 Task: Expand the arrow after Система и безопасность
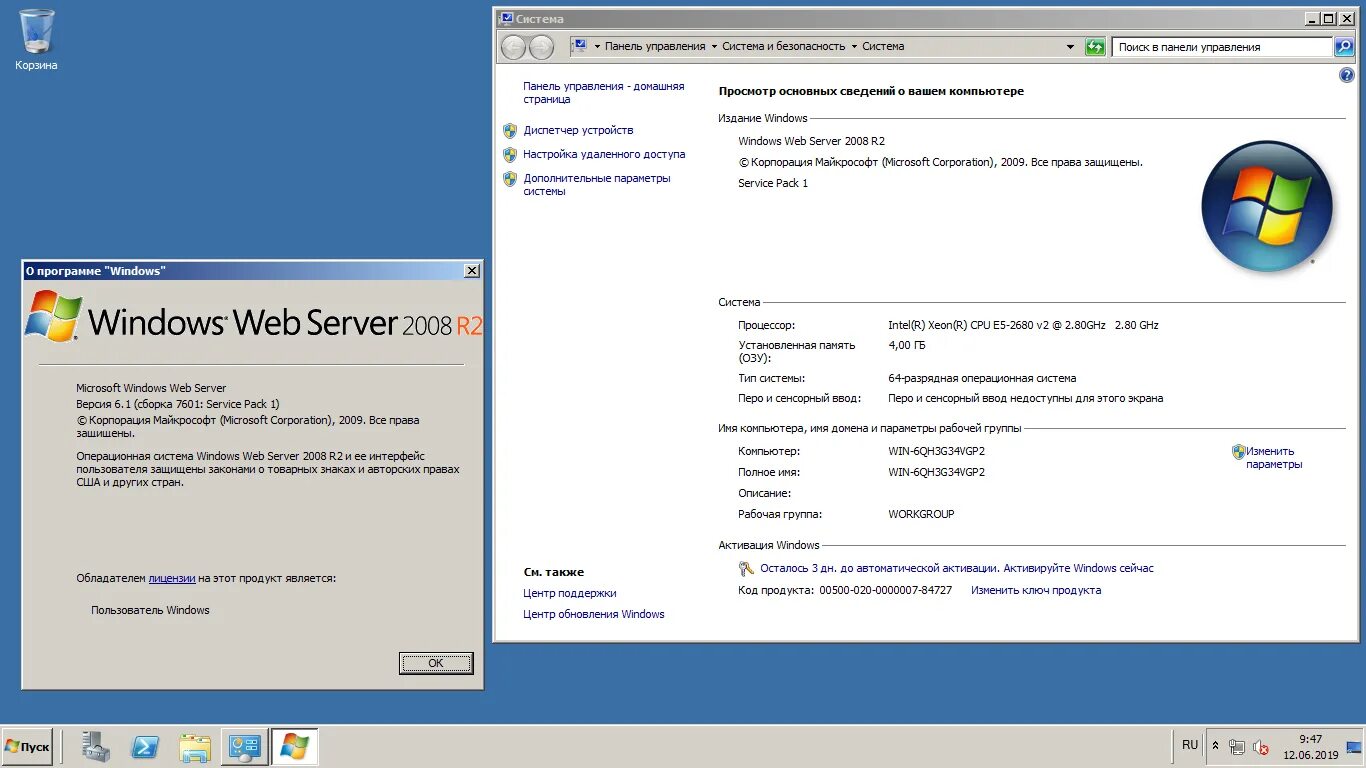tap(854, 46)
